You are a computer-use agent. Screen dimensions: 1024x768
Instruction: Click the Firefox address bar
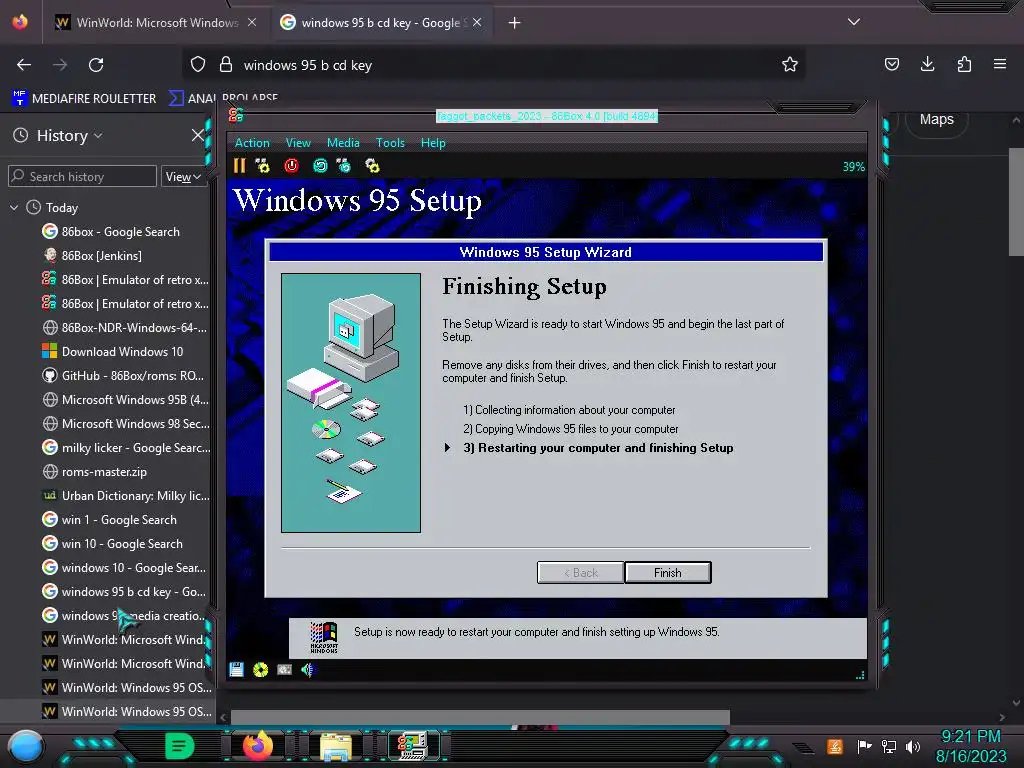(494, 65)
